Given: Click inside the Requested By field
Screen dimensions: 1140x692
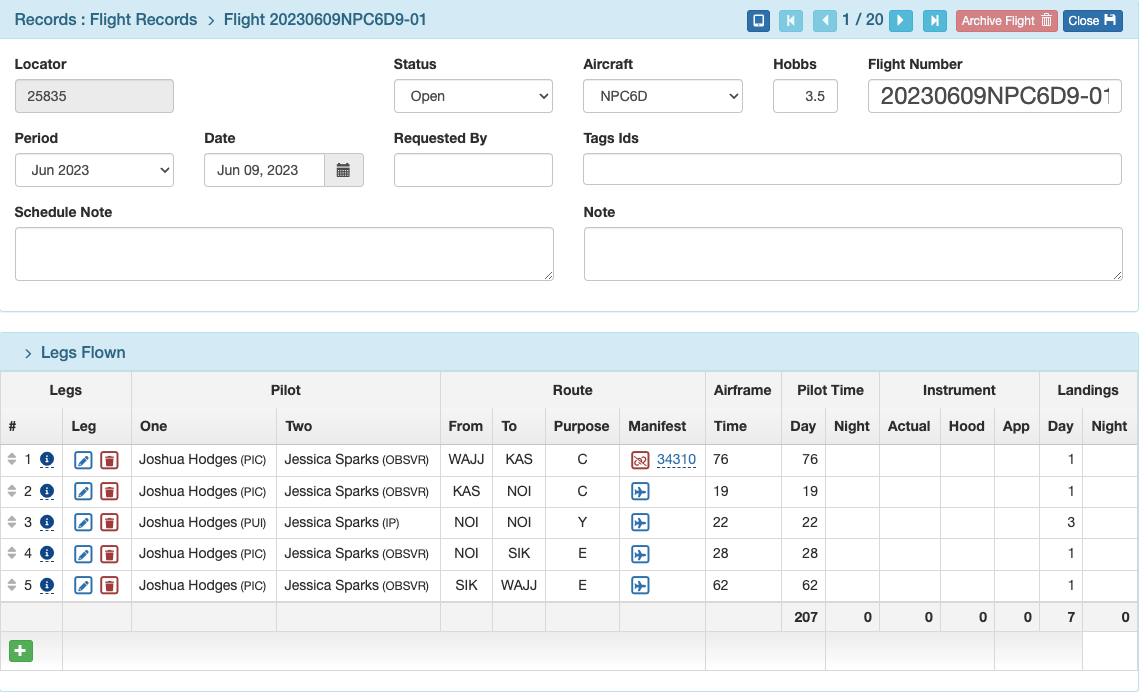Looking at the screenshot, I should (x=473, y=170).
